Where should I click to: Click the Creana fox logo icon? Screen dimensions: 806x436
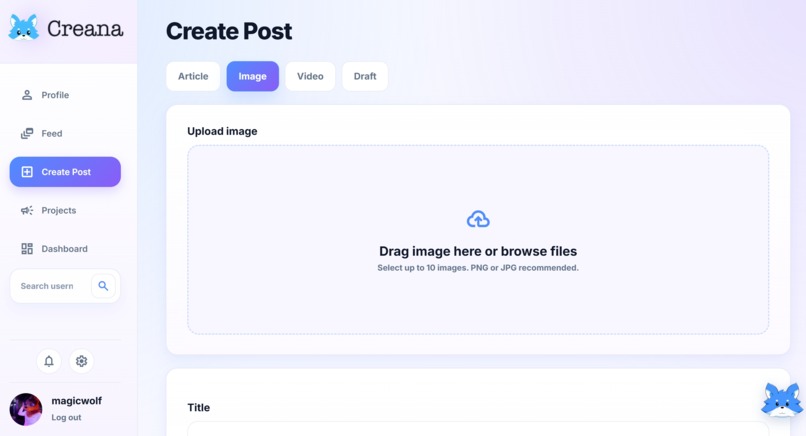[x=24, y=28]
